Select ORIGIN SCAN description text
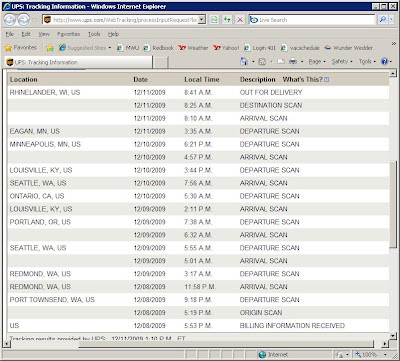This screenshot has height=361, width=400. 261,313
